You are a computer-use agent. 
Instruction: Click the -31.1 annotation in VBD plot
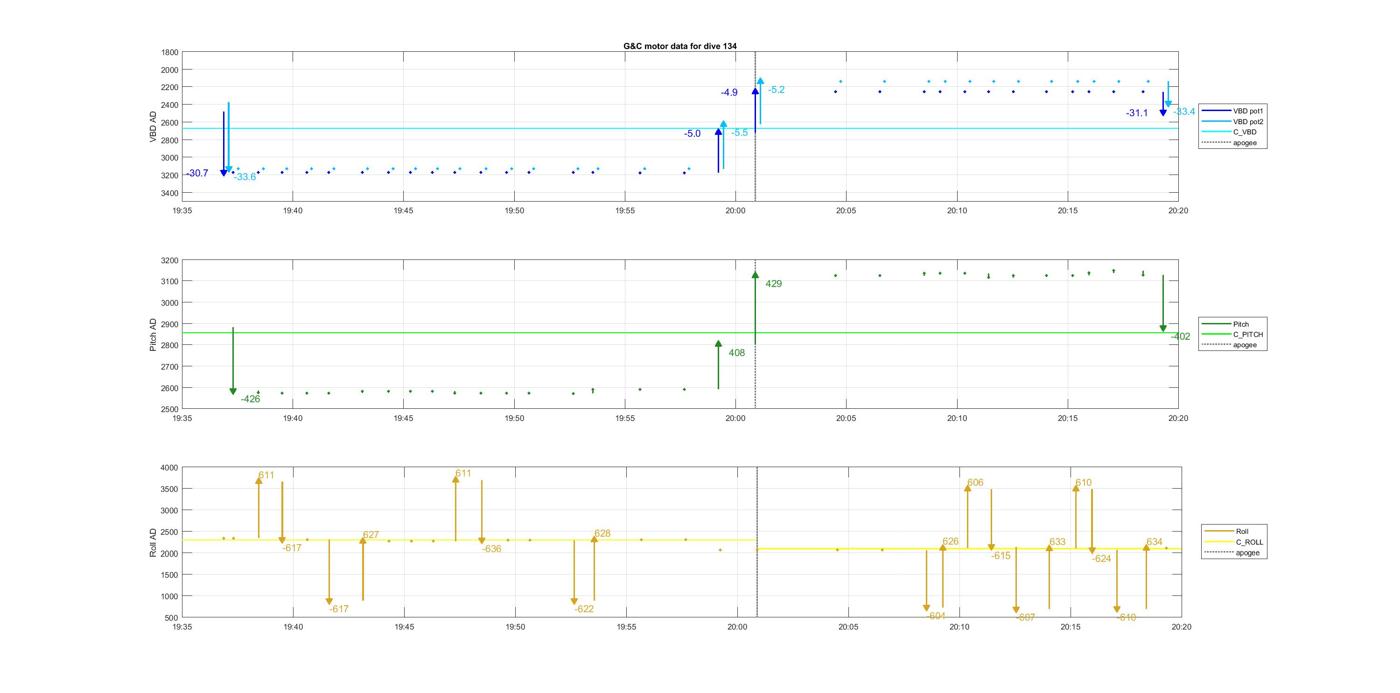(x=1137, y=114)
